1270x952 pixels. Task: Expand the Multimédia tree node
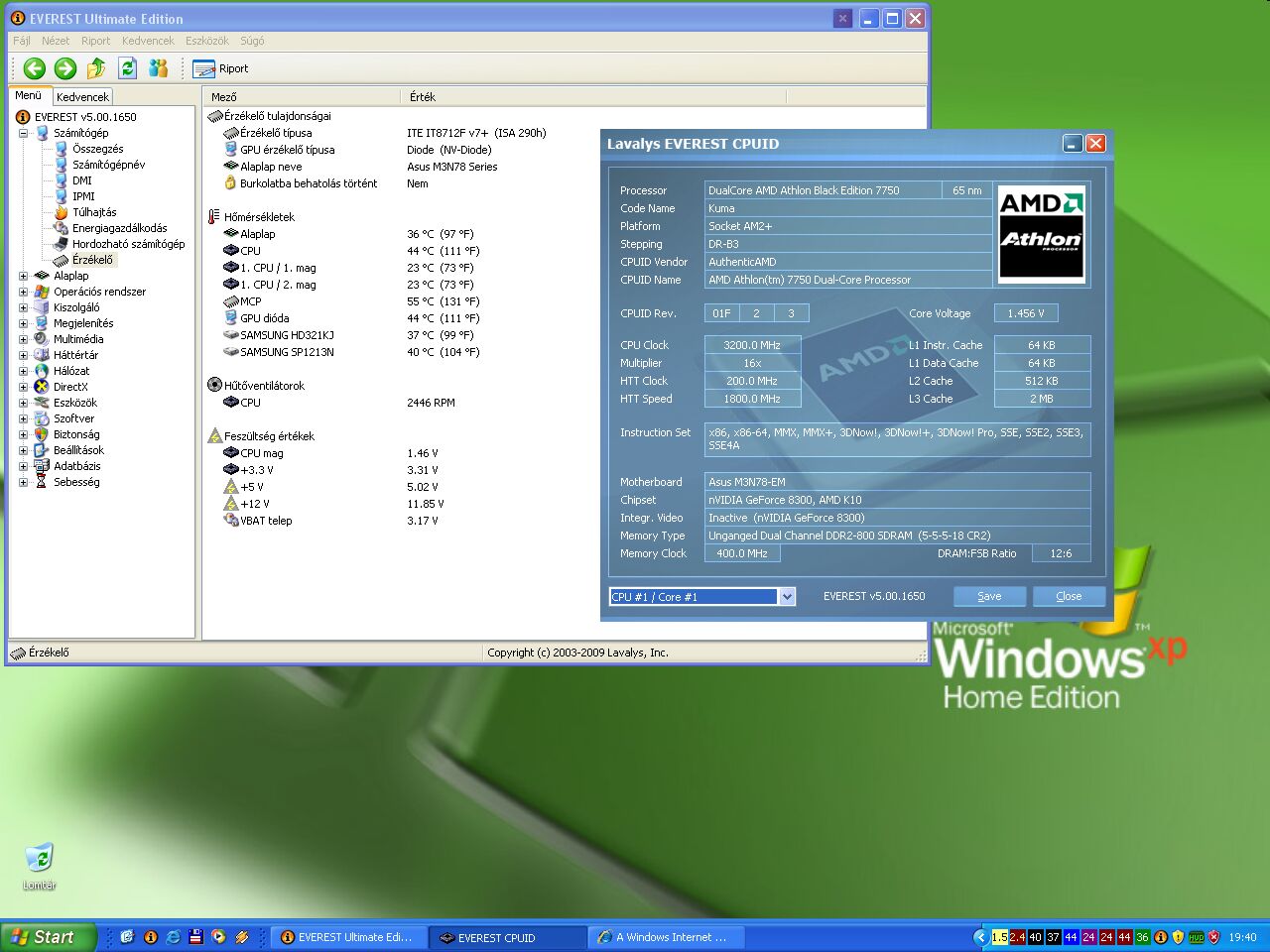pyautogui.click(x=23, y=339)
